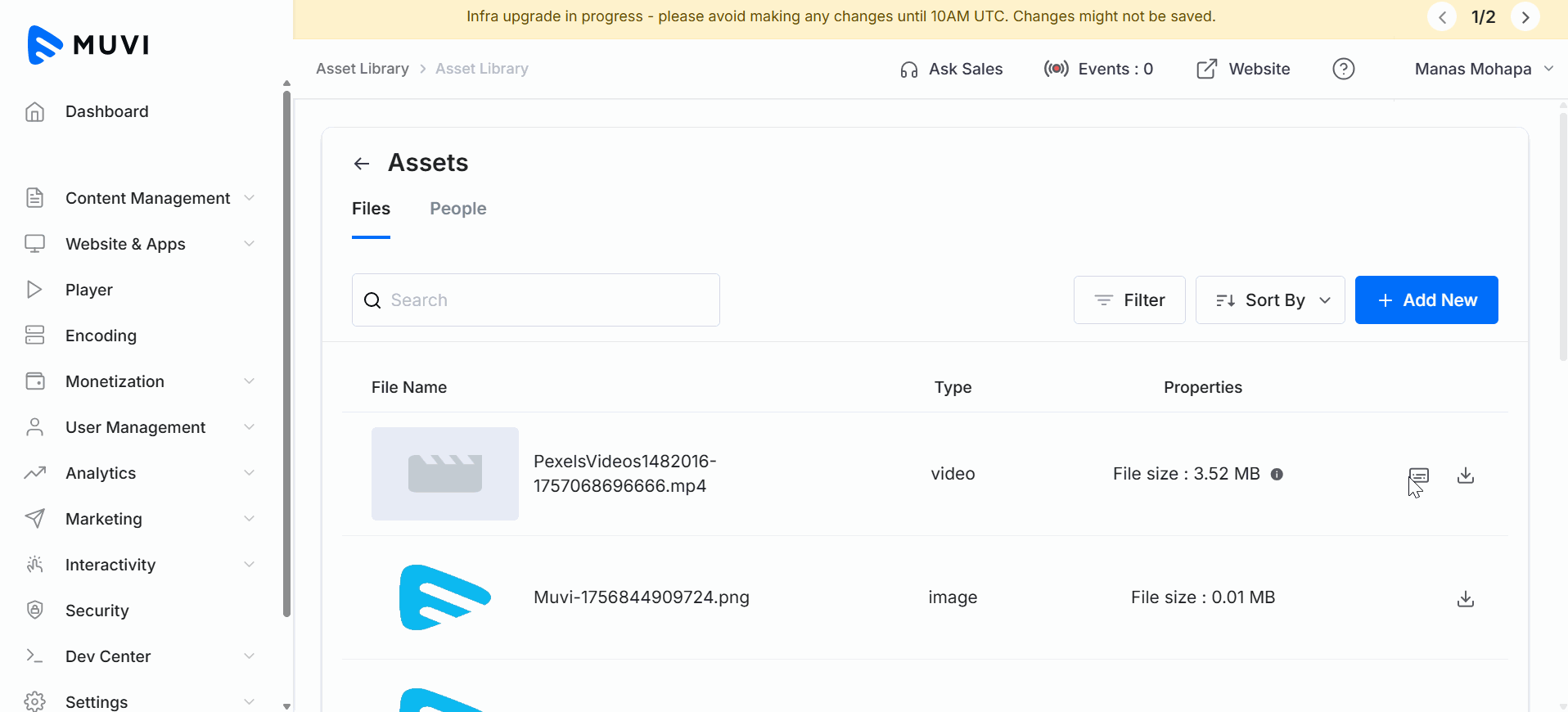Expand Analytics chevron
The image size is (1568, 712).
250,473
